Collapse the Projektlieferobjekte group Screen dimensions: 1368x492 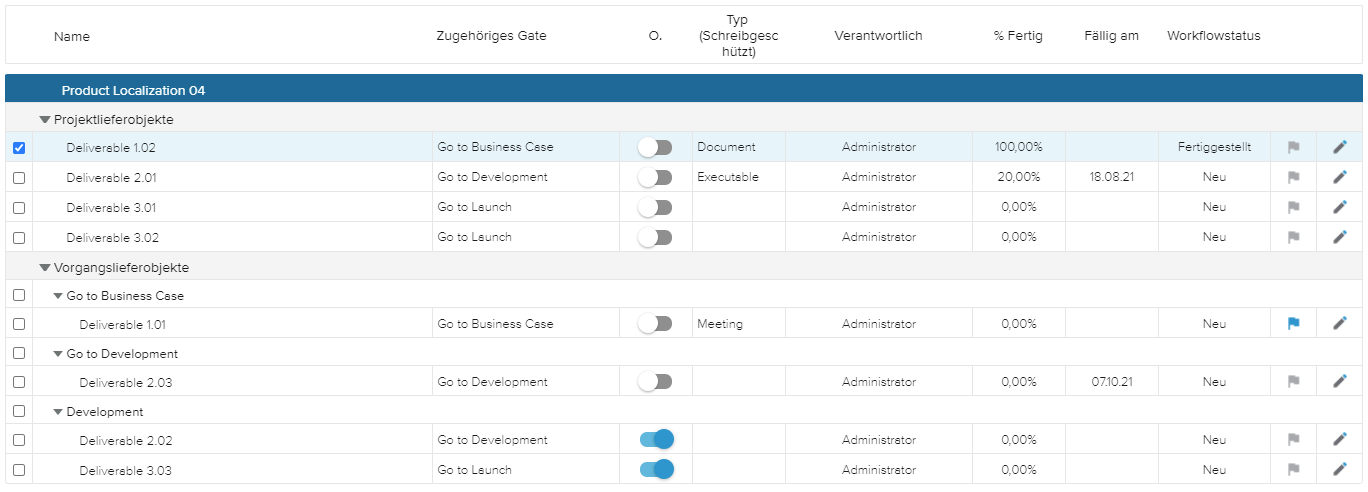(44, 120)
